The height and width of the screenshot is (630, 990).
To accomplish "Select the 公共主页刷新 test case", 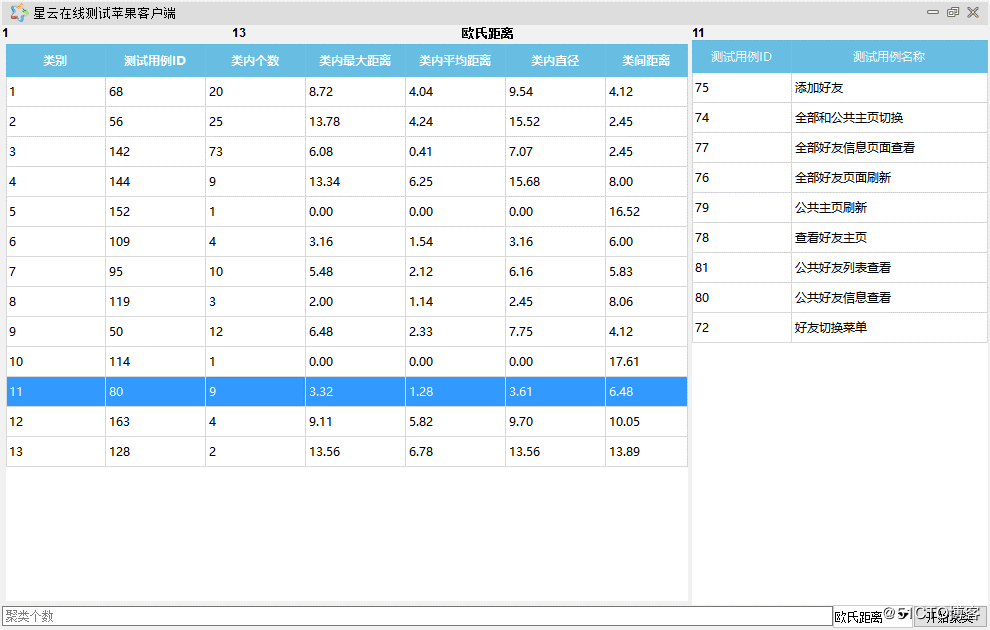I will [889, 208].
